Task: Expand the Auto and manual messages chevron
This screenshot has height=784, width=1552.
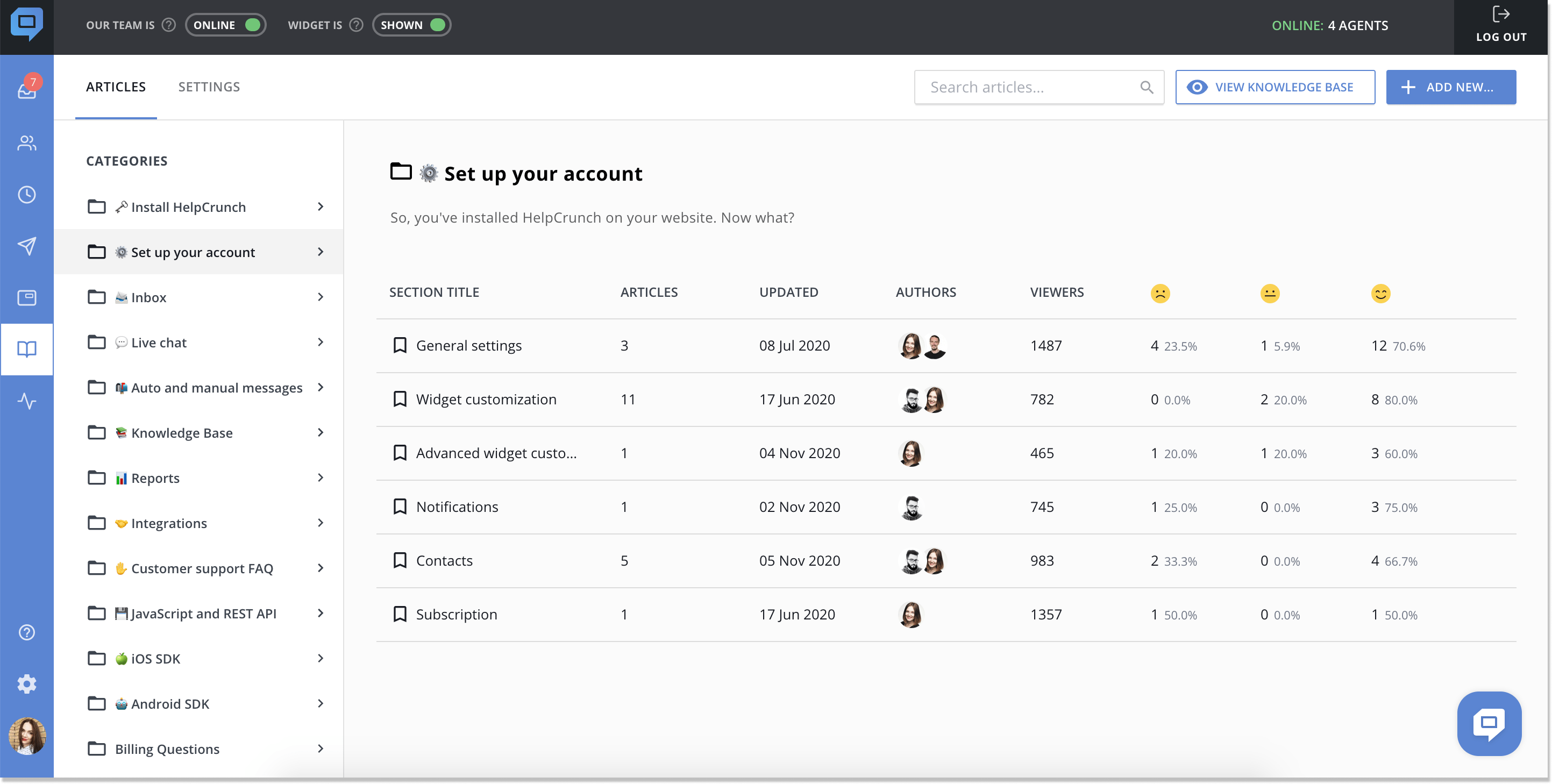Action: pyautogui.click(x=321, y=388)
